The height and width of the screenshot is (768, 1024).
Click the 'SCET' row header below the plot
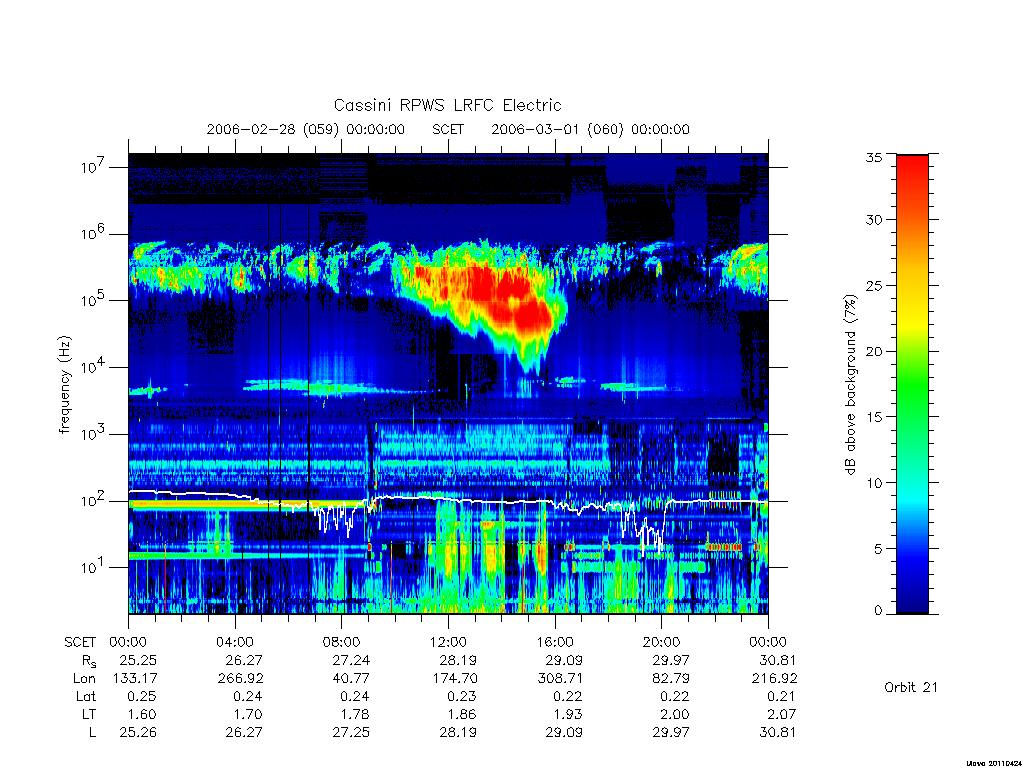tap(80, 642)
